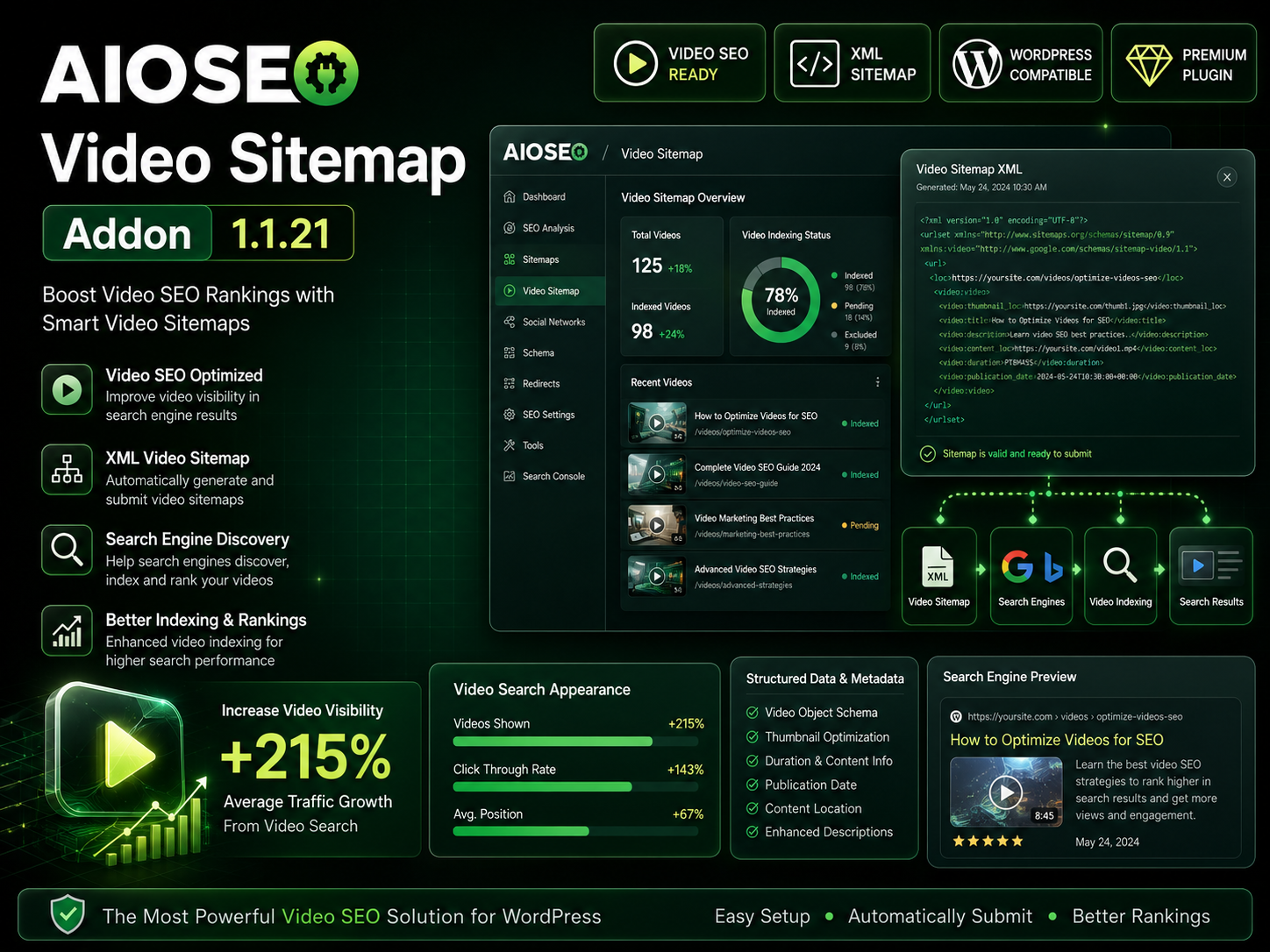Close the Video Sitemap XML panel
Viewport: 1270px width, 952px height.
pos(1227,177)
